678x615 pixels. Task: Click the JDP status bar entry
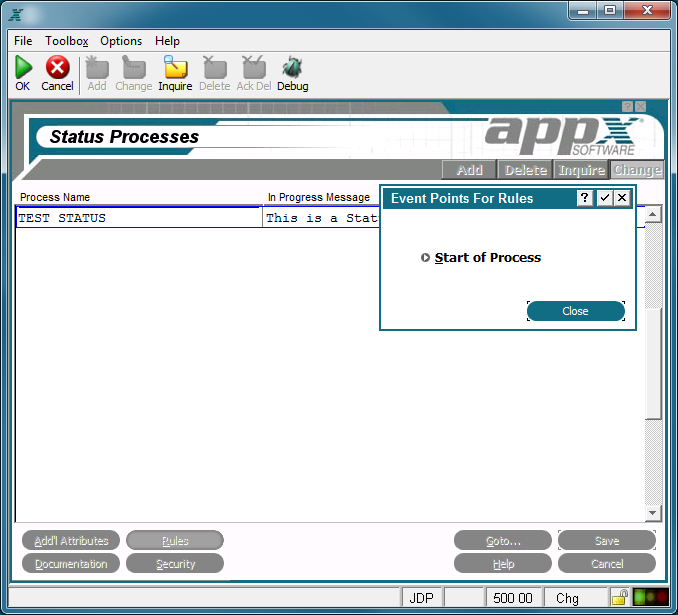tap(422, 598)
